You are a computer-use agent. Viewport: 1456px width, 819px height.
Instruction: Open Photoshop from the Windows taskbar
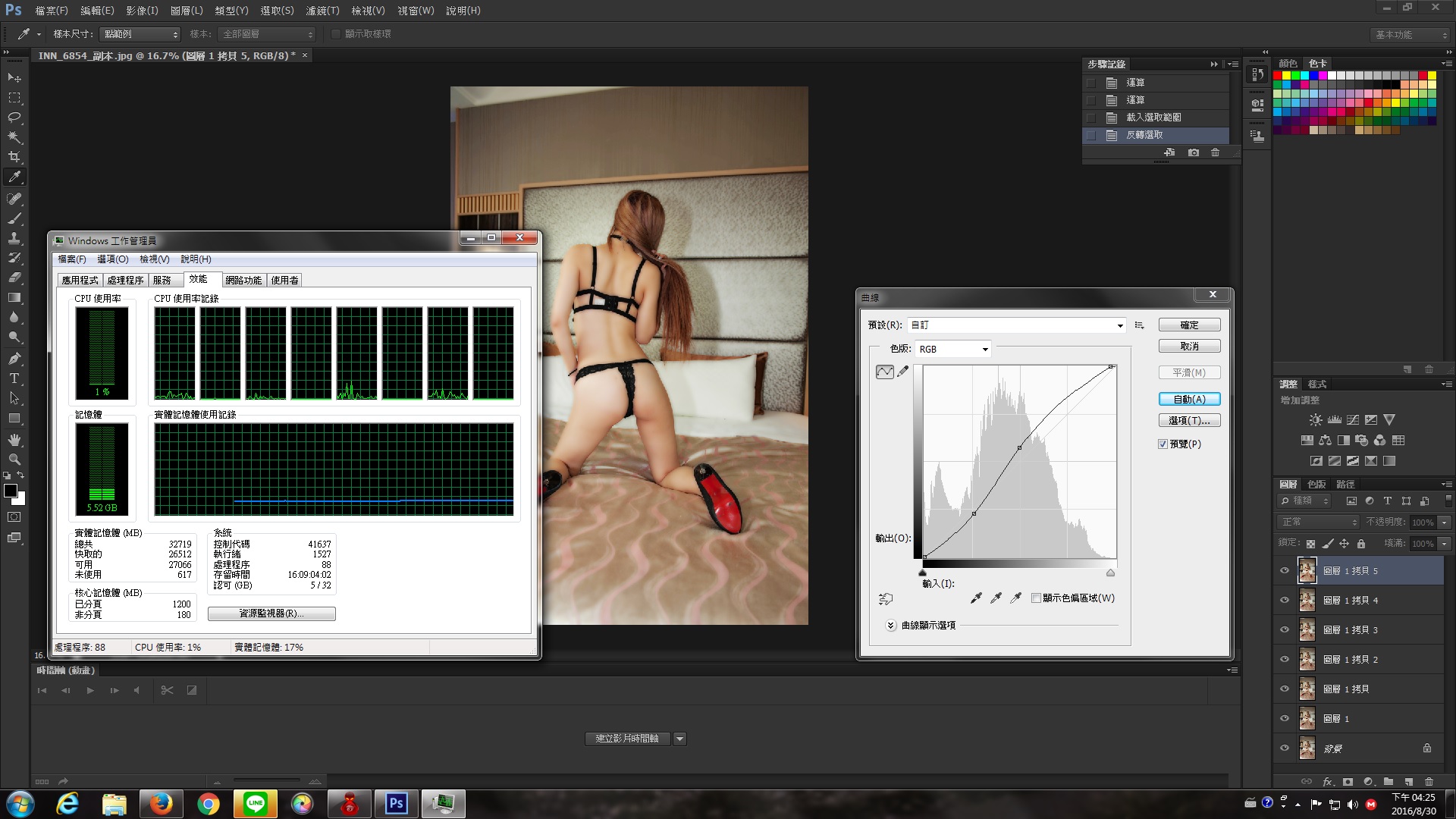[396, 803]
